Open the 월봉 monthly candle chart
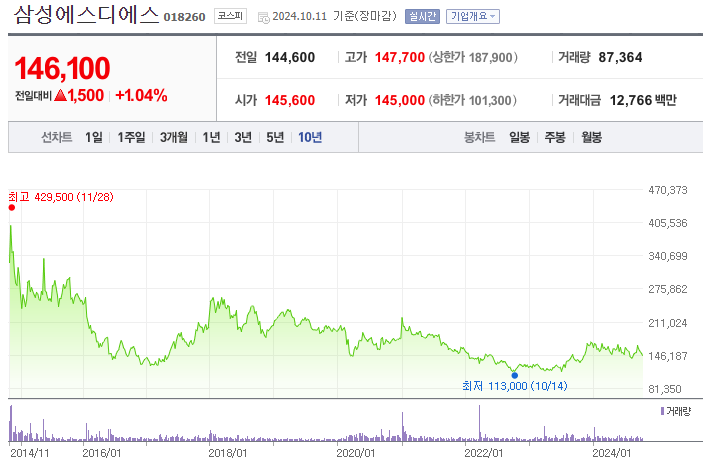The image size is (703, 473). tap(591, 137)
